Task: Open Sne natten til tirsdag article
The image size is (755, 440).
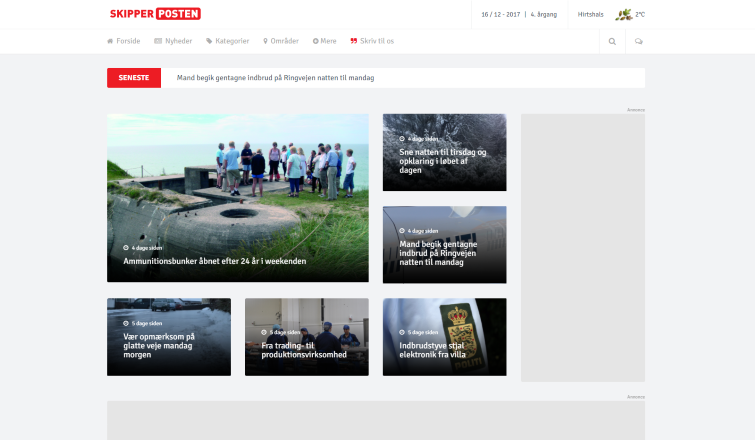Action: click(x=443, y=161)
